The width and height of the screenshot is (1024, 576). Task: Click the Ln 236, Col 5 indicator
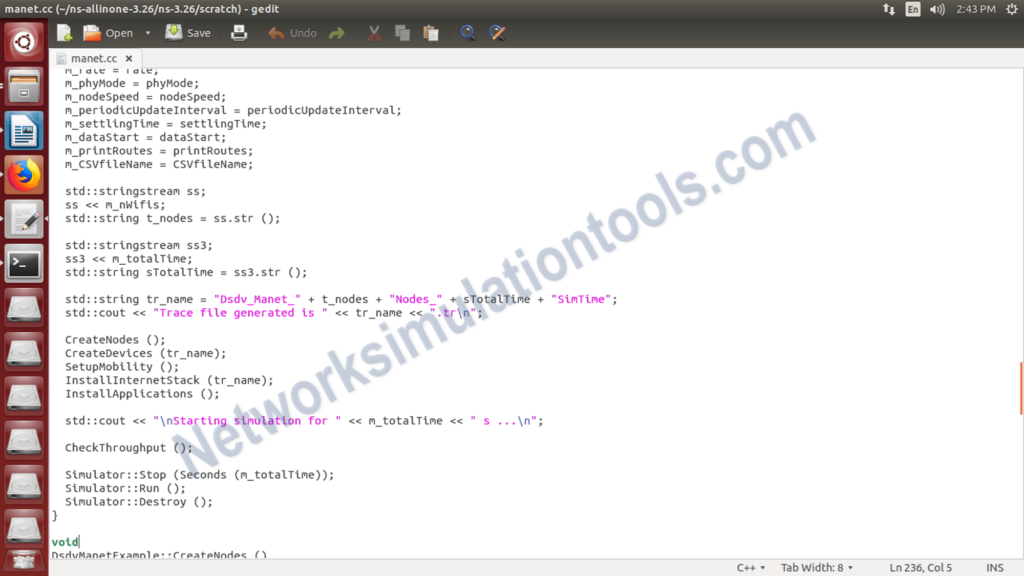pyautogui.click(x=919, y=567)
